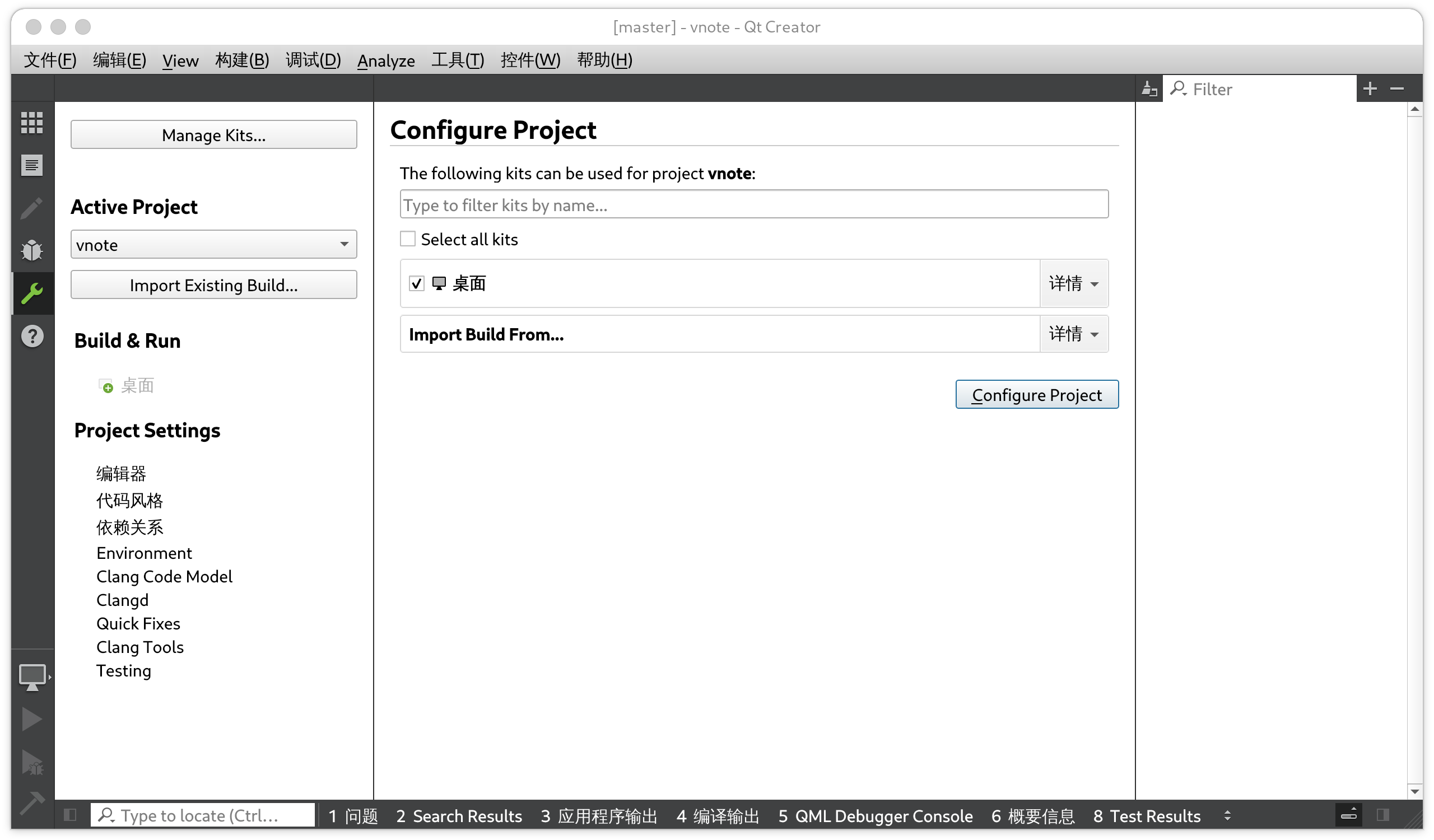
Task: Uncheck the 桌面 kit checkbox
Action: coord(417,283)
